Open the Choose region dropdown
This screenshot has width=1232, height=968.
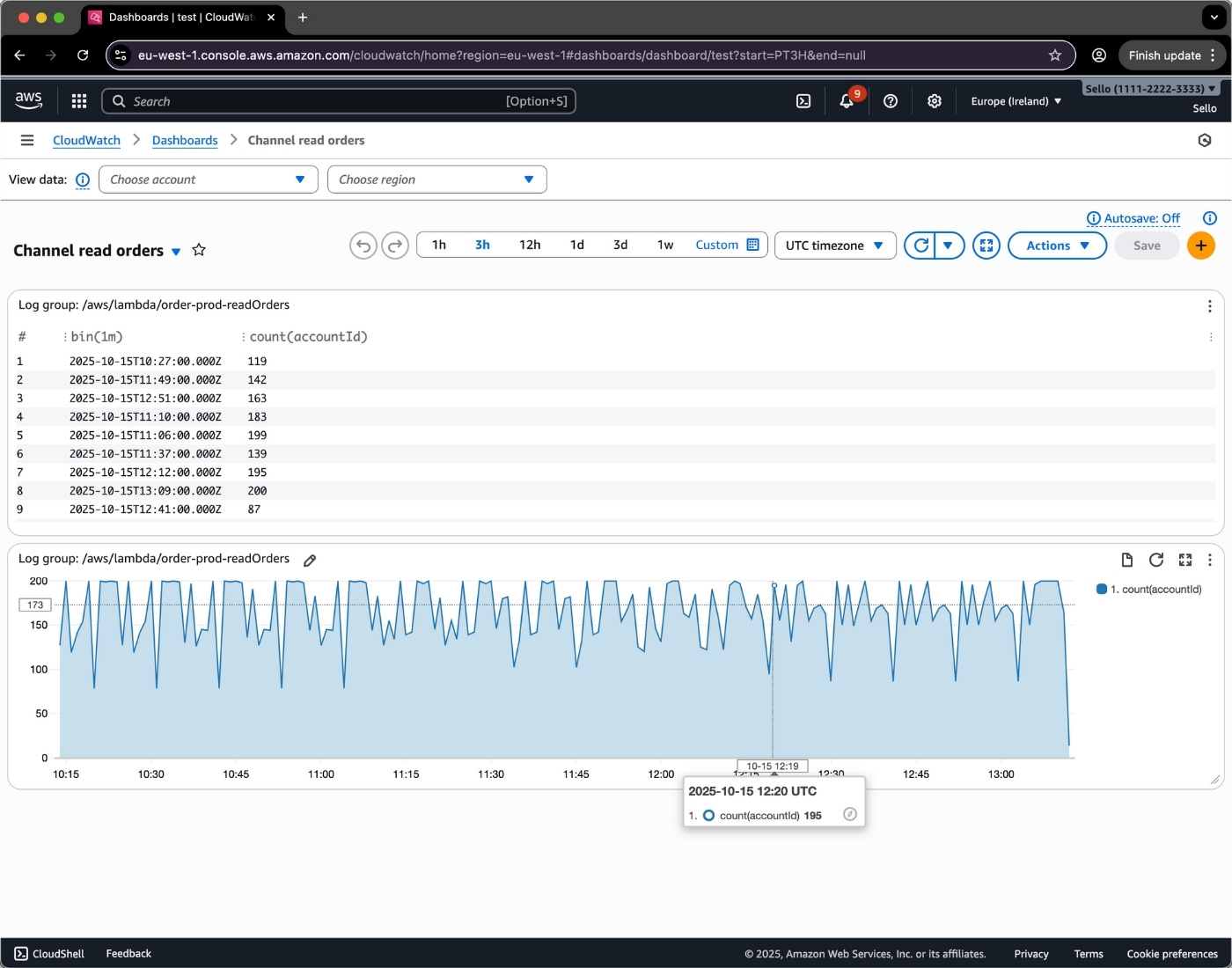coord(436,179)
